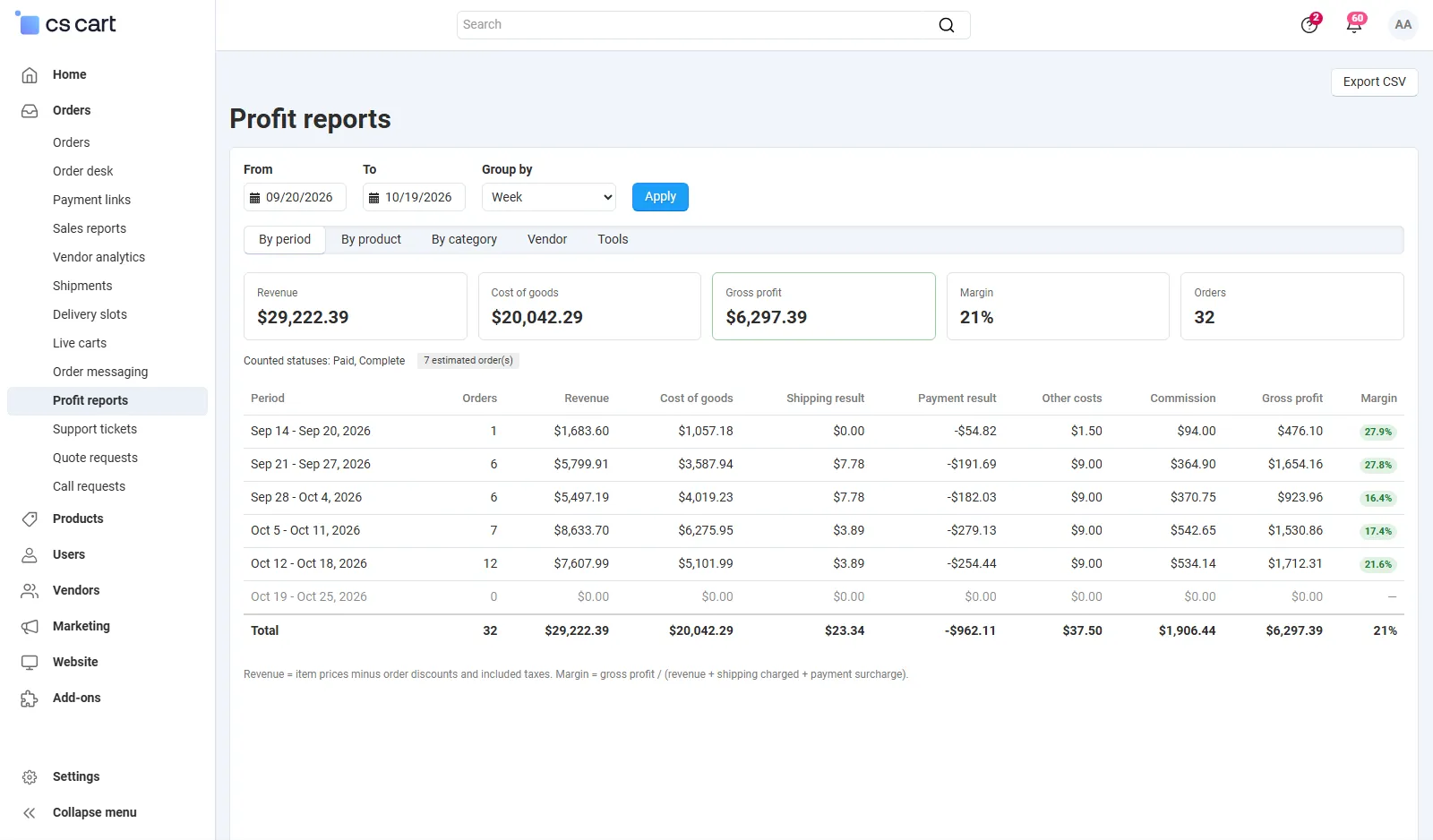Screen dimensions: 1433x840
Task: Open Call requests in sidebar
Action: 89,486
